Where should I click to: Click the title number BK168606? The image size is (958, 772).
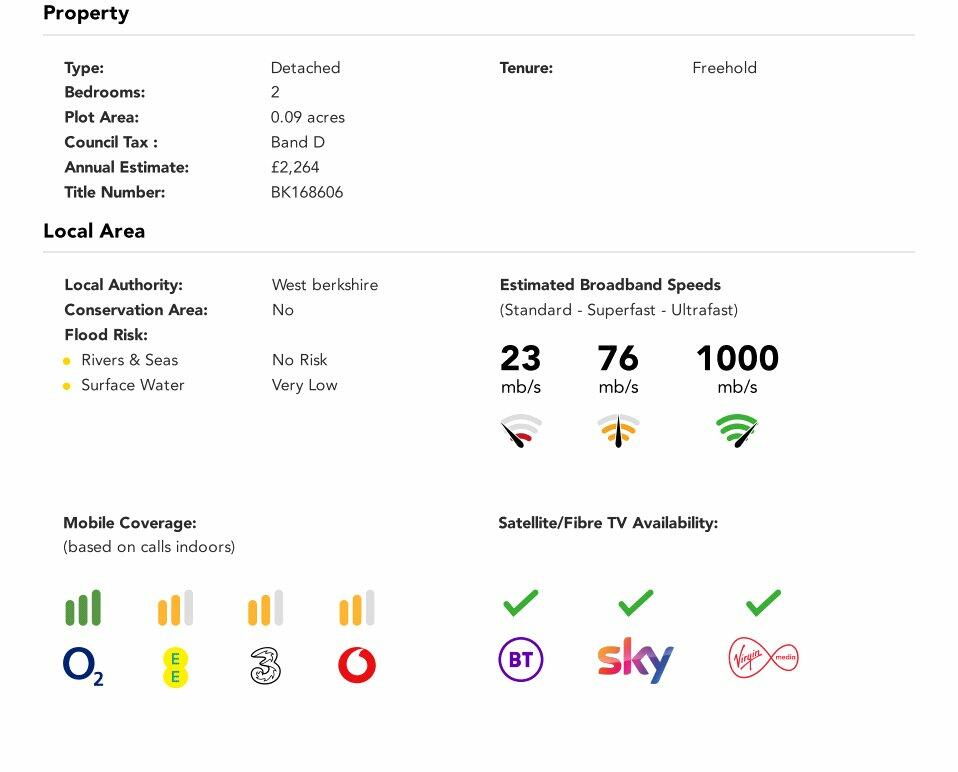pos(307,192)
